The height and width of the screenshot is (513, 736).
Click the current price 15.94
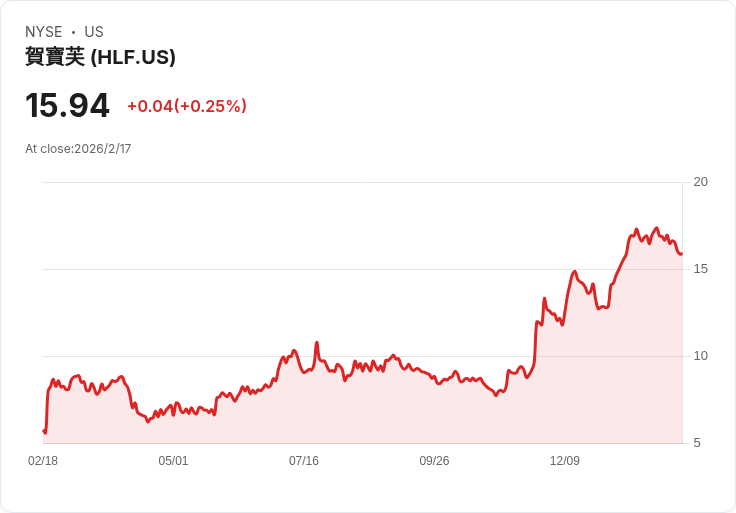pyautogui.click(x=67, y=106)
